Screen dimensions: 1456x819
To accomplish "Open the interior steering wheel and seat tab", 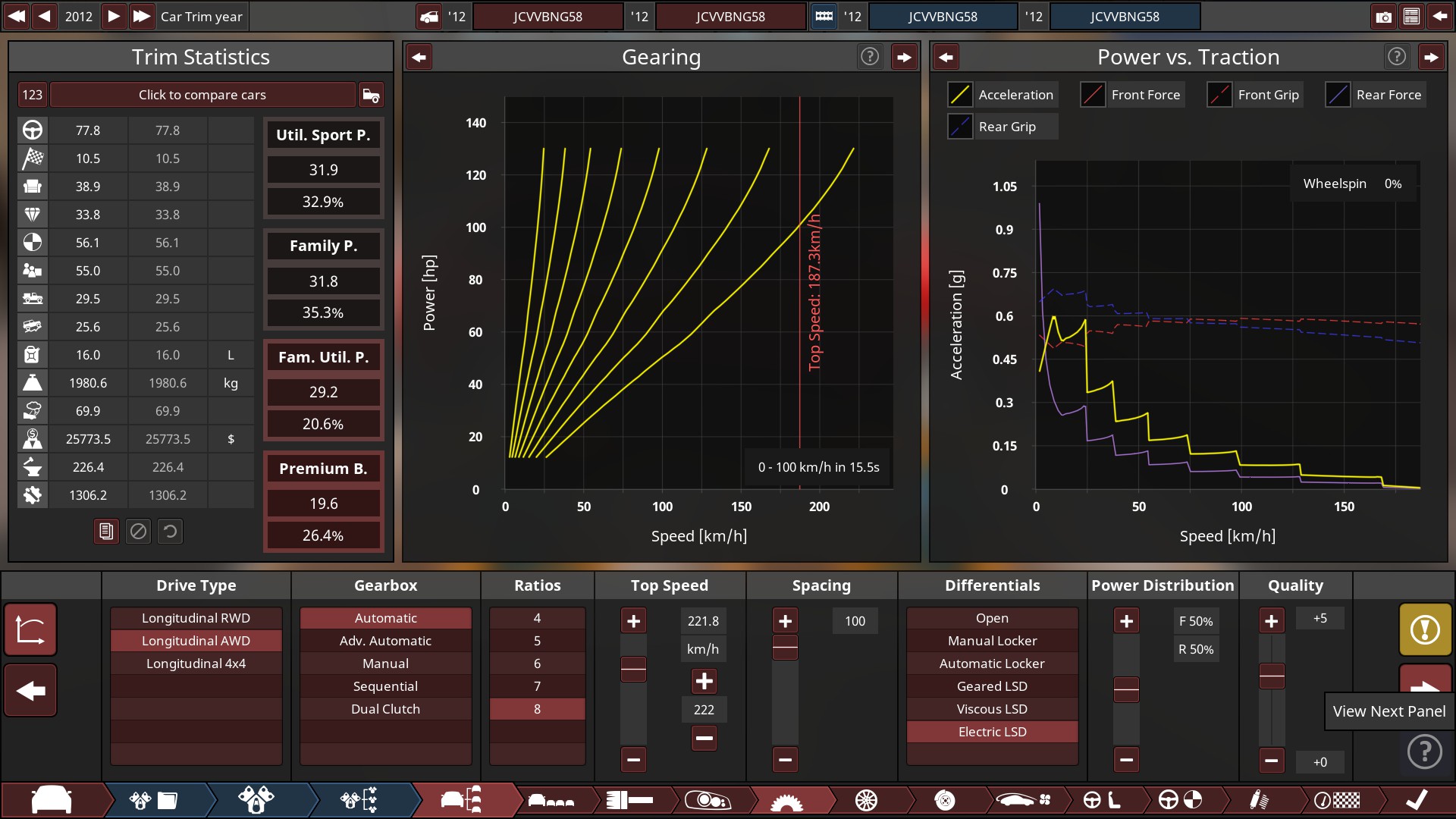I will pyautogui.click(x=1102, y=800).
